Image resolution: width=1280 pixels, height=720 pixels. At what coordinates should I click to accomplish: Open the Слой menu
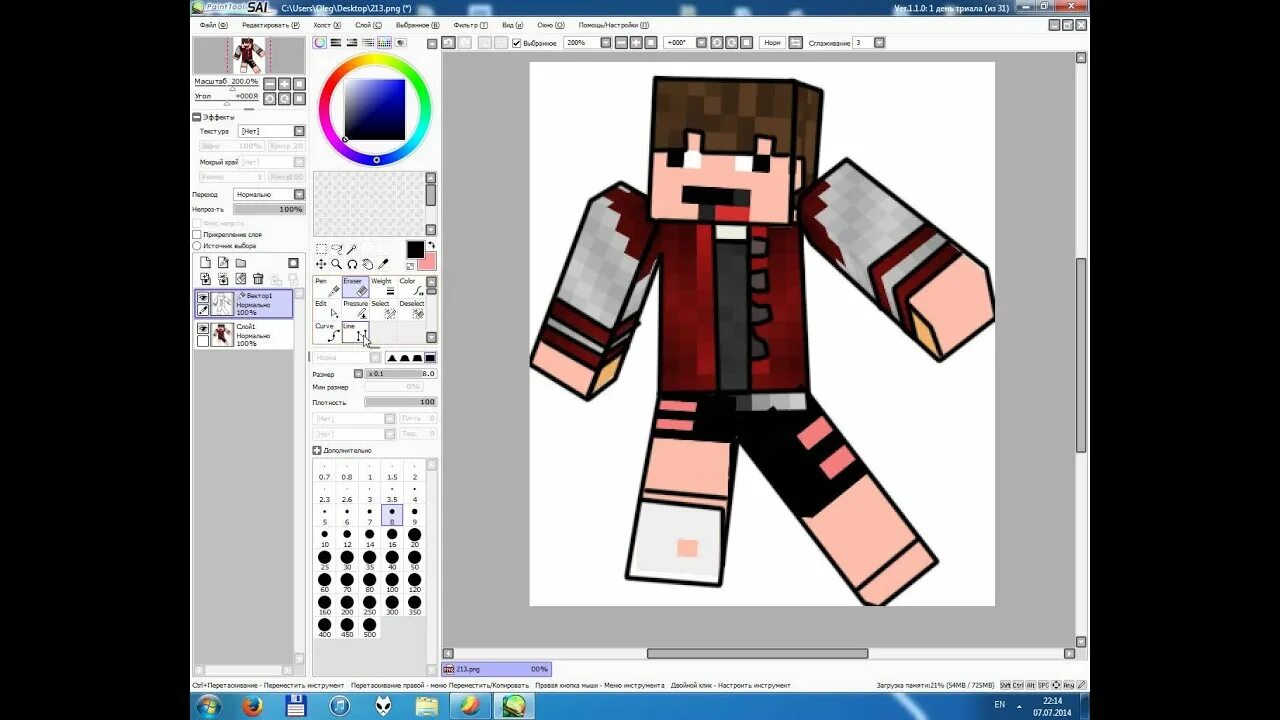367,25
